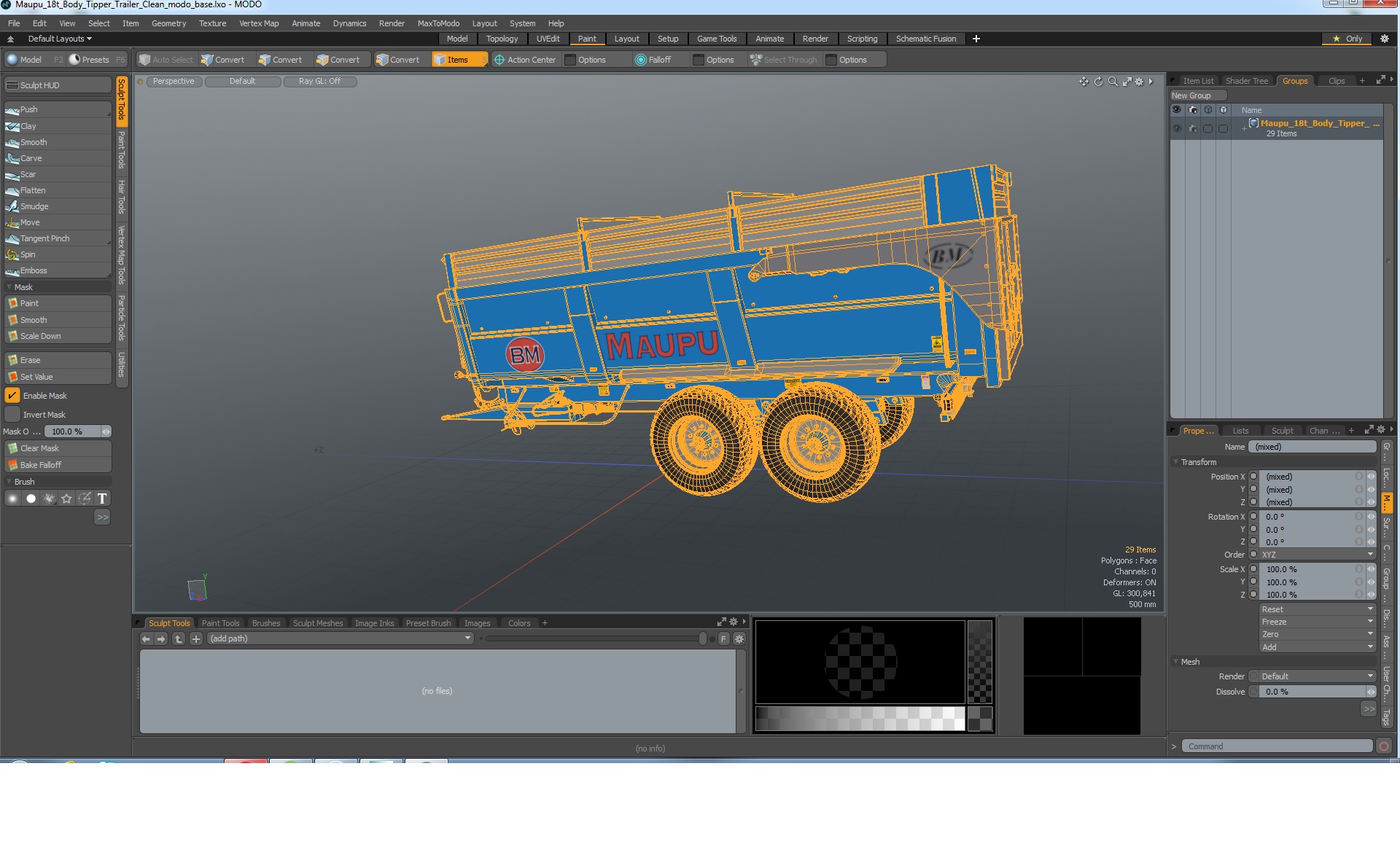Viewport: 1400px width, 844px height.
Task: Click the Clear Mask button
Action: pyautogui.click(x=58, y=448)
